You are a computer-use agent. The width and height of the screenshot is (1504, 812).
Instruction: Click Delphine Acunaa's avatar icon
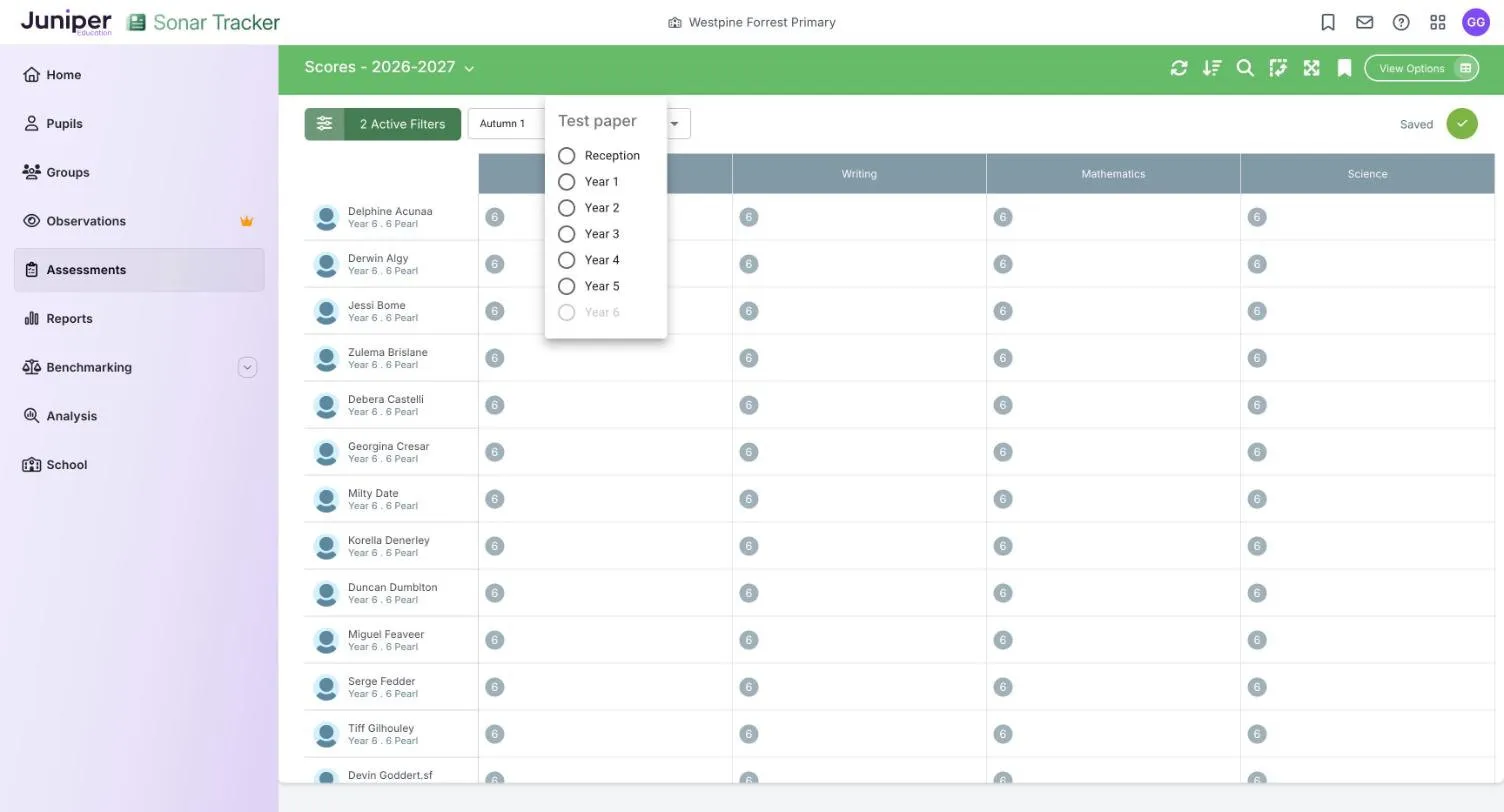point(326,217)
